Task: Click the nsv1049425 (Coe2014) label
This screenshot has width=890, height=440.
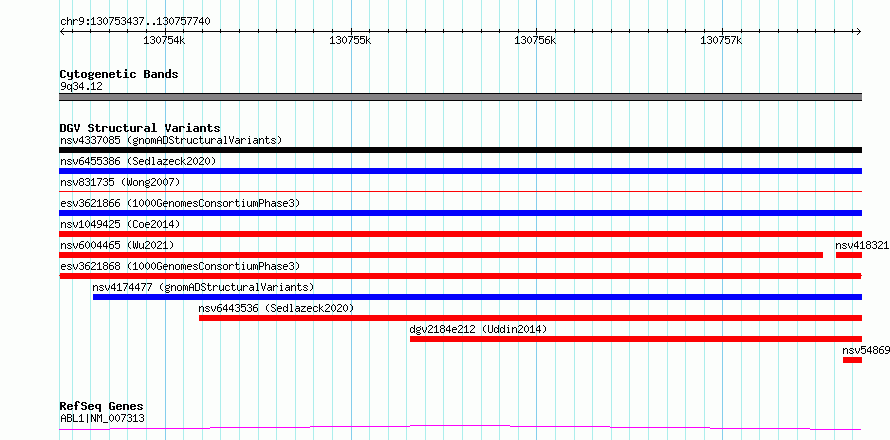Action: coord(120,224)
